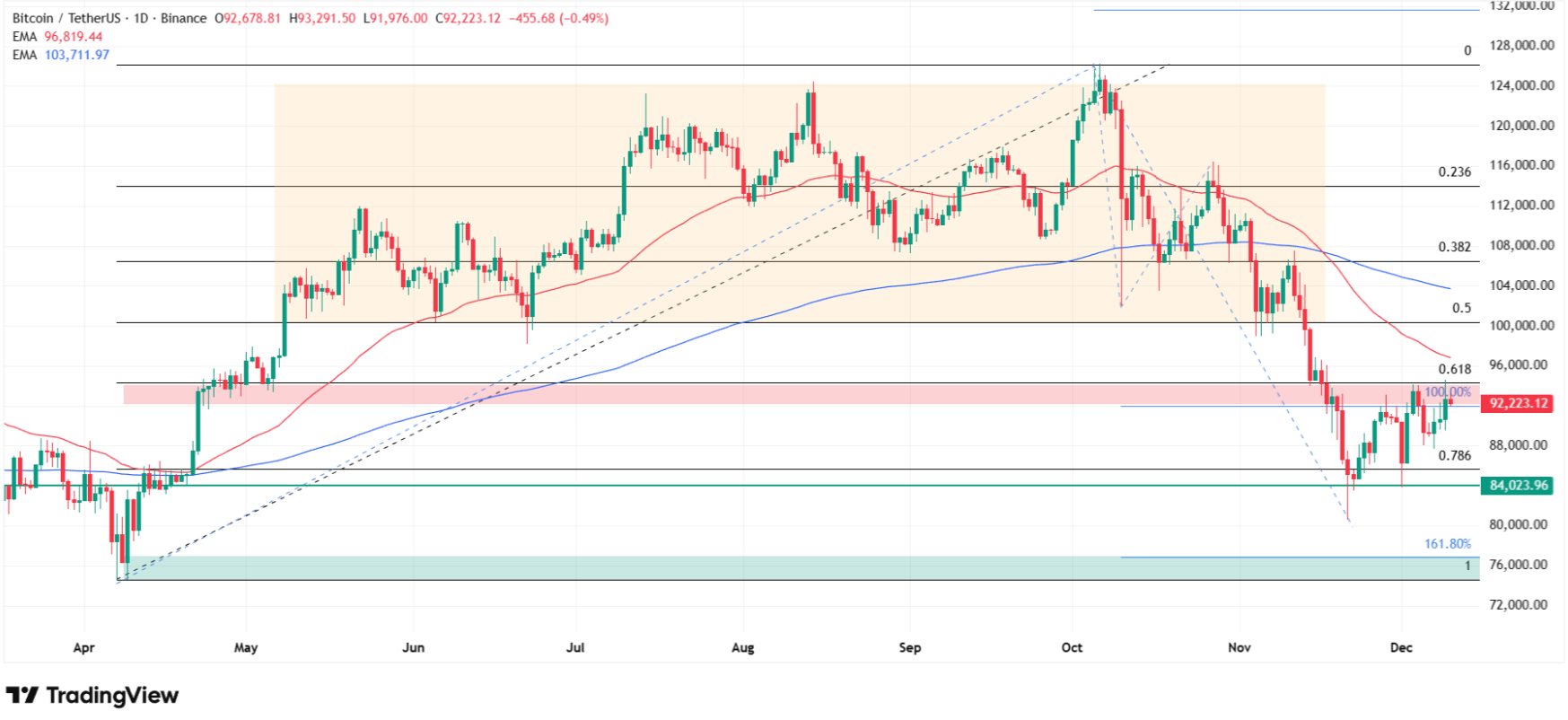Select the 0.236 Fibonacci level label
1568x720 pixels.
[1455, 171]
